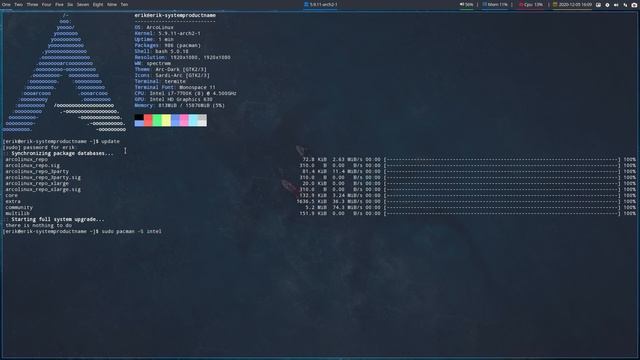The height and width of the screenshot is (360, 640).
Task: Click the 'arcolinux_repo.sig' line
Action: tap(33, 165)
